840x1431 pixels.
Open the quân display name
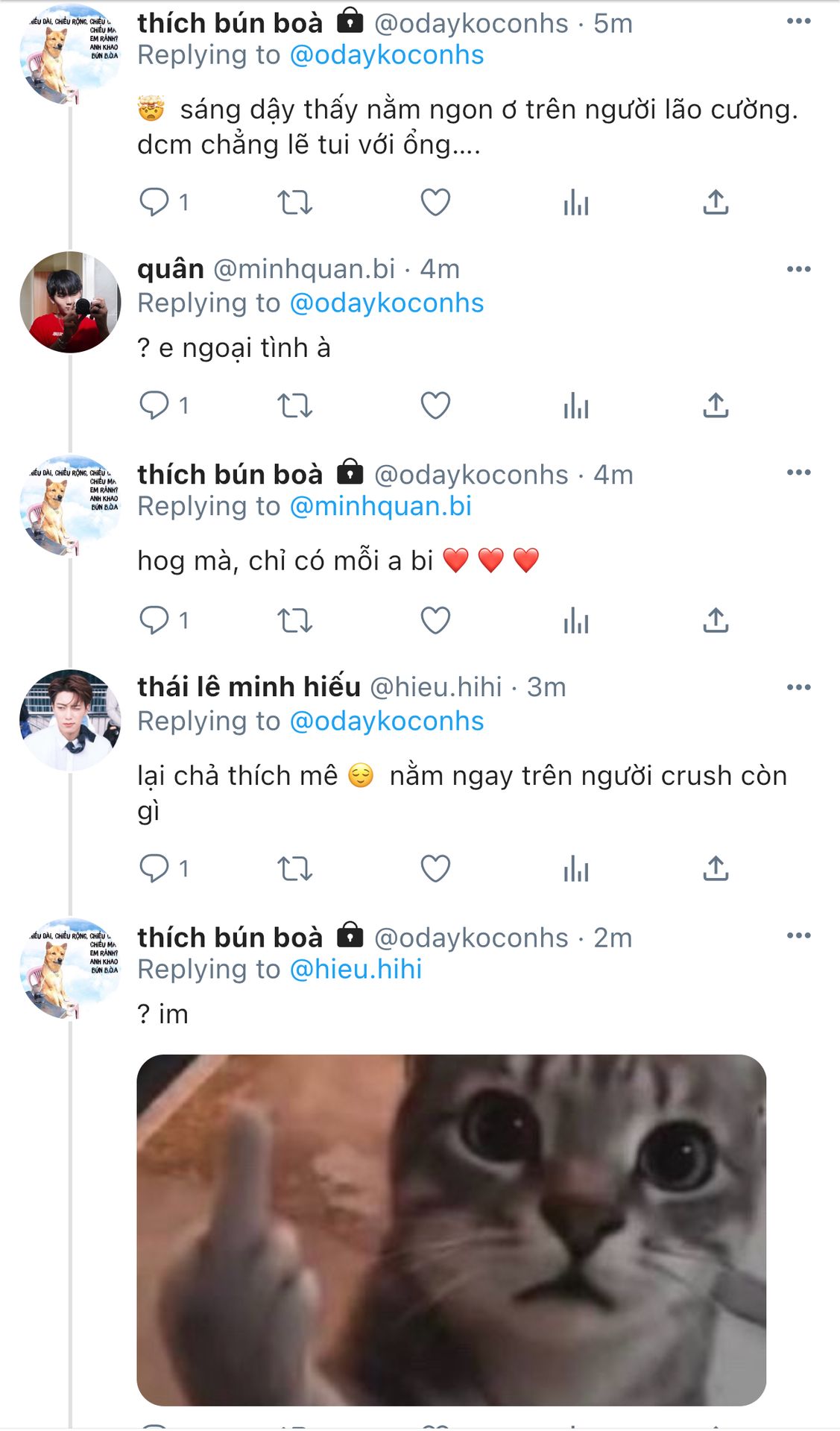pyautogui.click(x=171, y=269)
